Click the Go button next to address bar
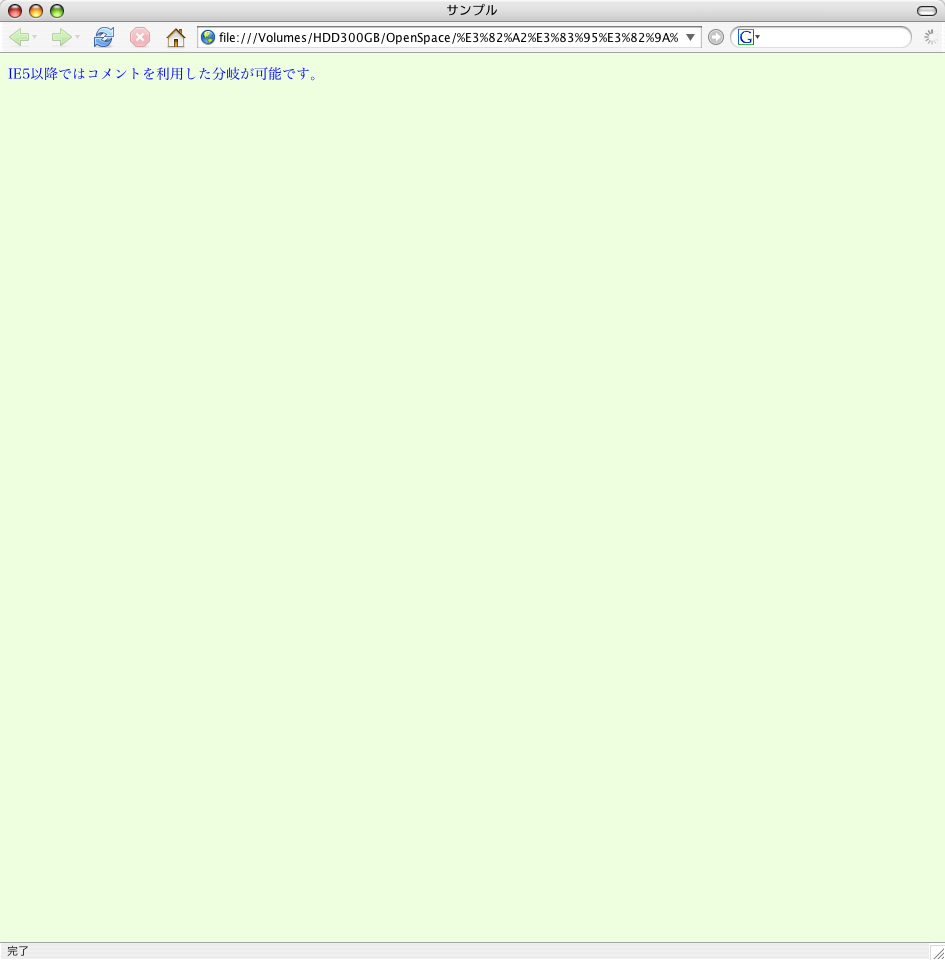945x960 pixels. 715,37
